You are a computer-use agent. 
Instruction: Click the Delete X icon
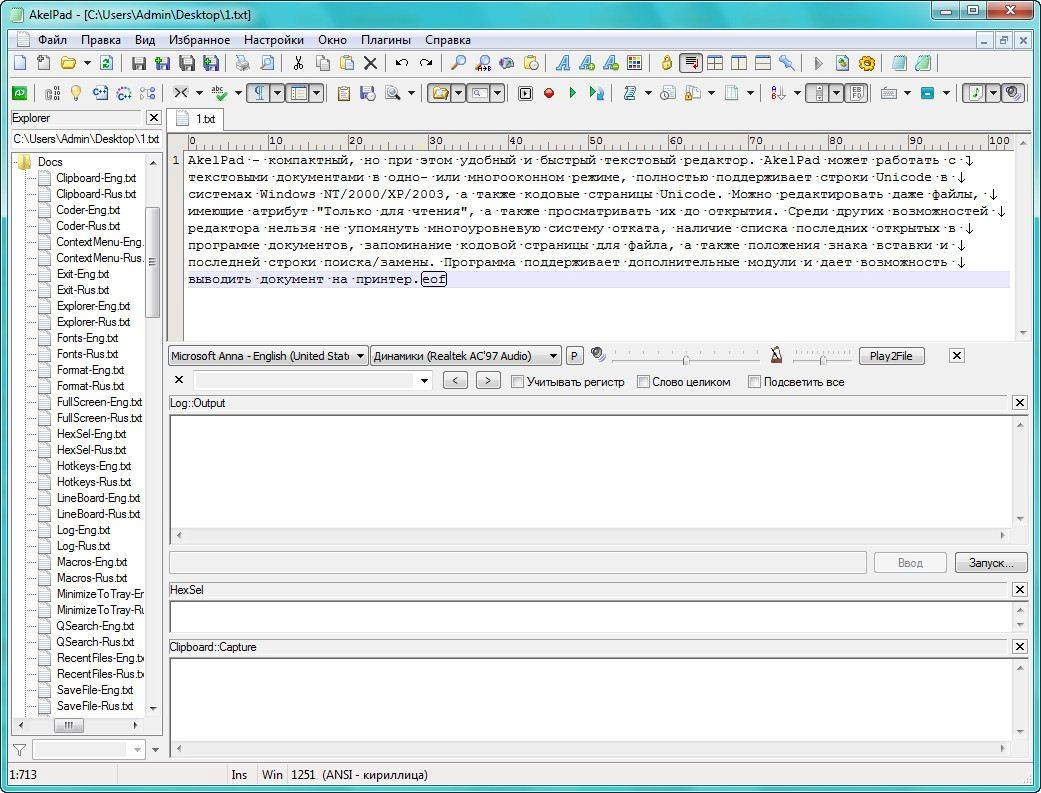(x=370, y=63)
